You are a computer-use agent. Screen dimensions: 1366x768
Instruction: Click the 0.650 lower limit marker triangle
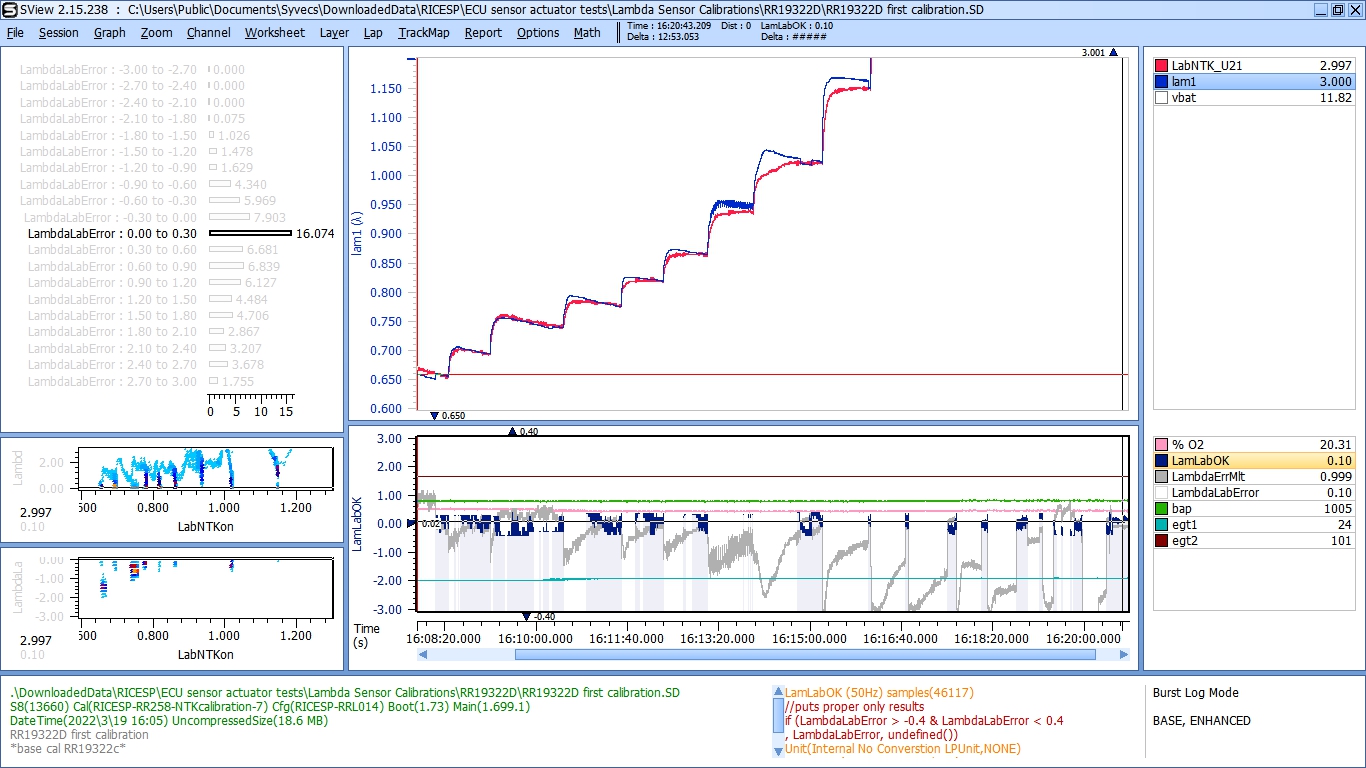click(434, 415)
